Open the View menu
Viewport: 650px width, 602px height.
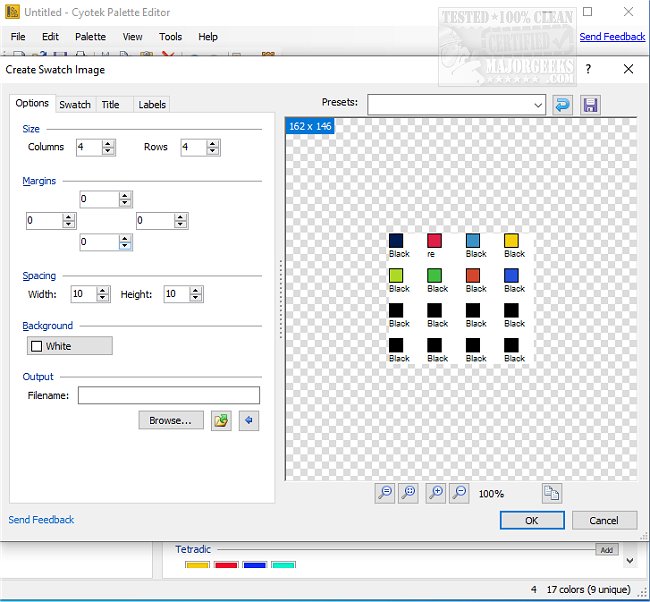[x=132, y=36]
